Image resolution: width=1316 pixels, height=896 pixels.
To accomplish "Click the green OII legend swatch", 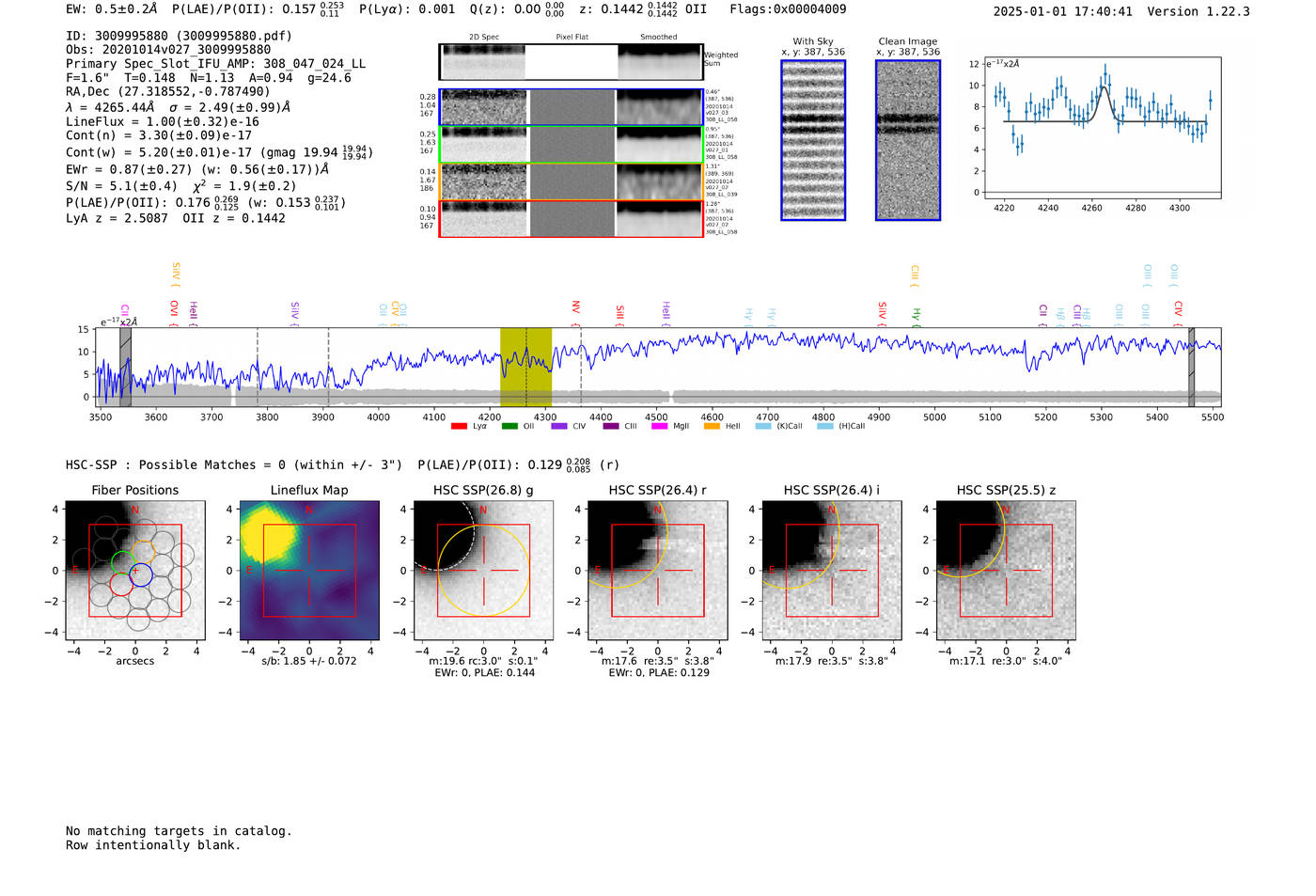I will click(509, 426).
